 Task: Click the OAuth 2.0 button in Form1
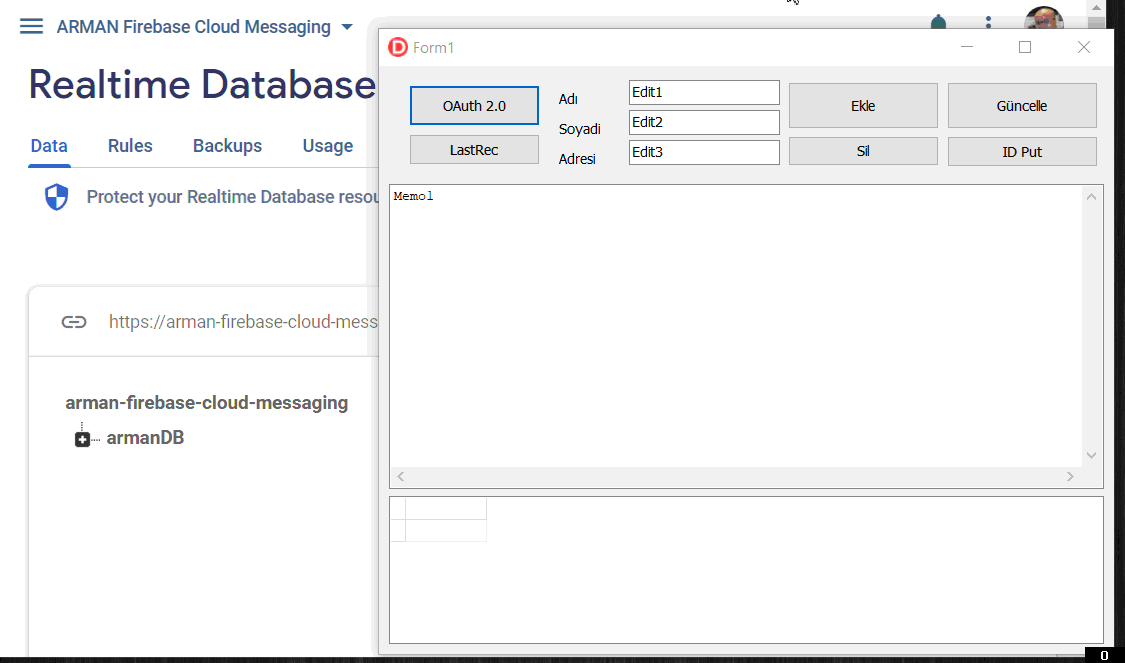[474, 105]
